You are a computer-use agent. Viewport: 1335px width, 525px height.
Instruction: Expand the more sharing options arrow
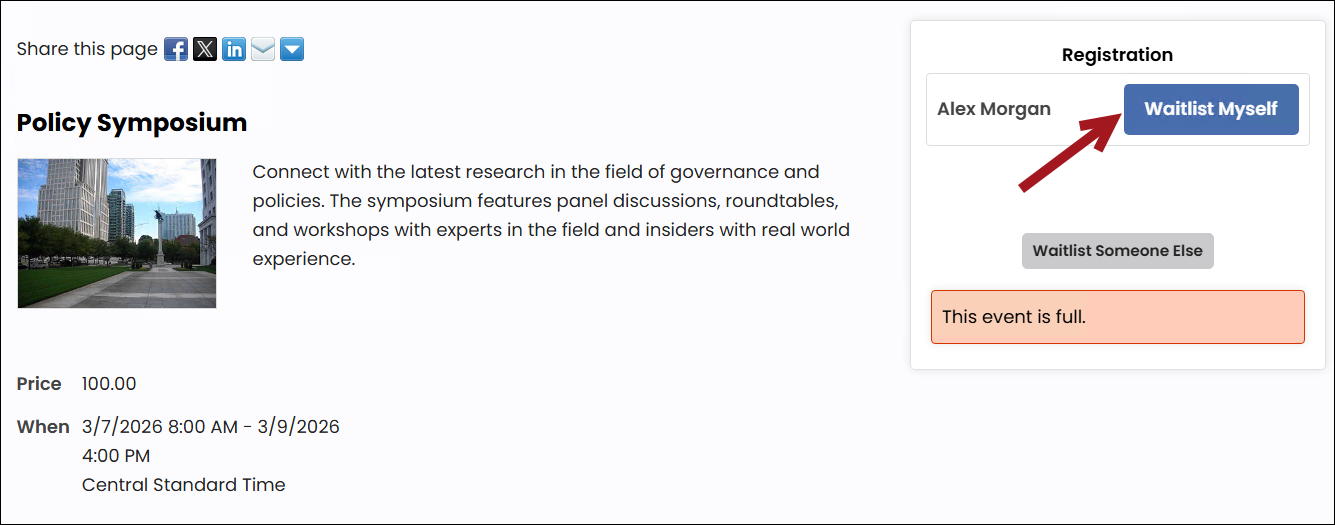pos(292,49)
